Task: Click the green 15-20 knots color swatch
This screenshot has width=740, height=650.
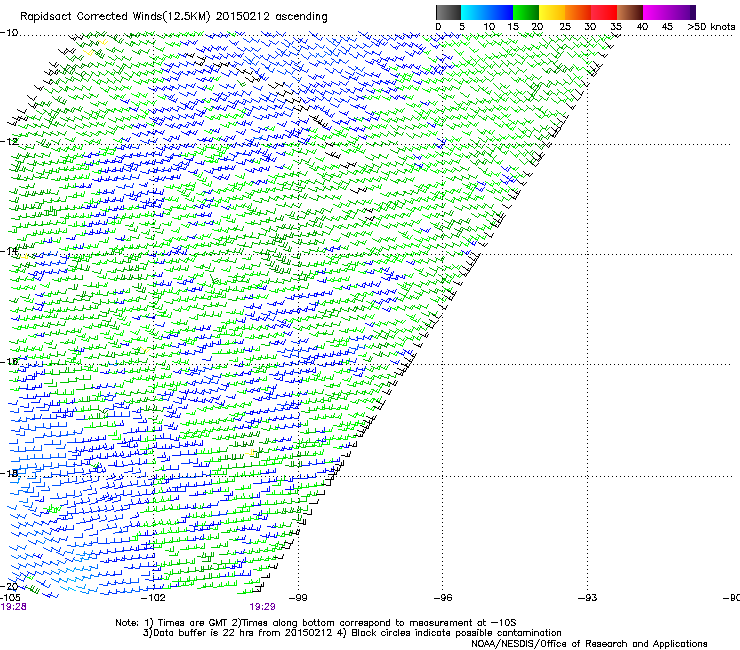Action: coord(526,12)
